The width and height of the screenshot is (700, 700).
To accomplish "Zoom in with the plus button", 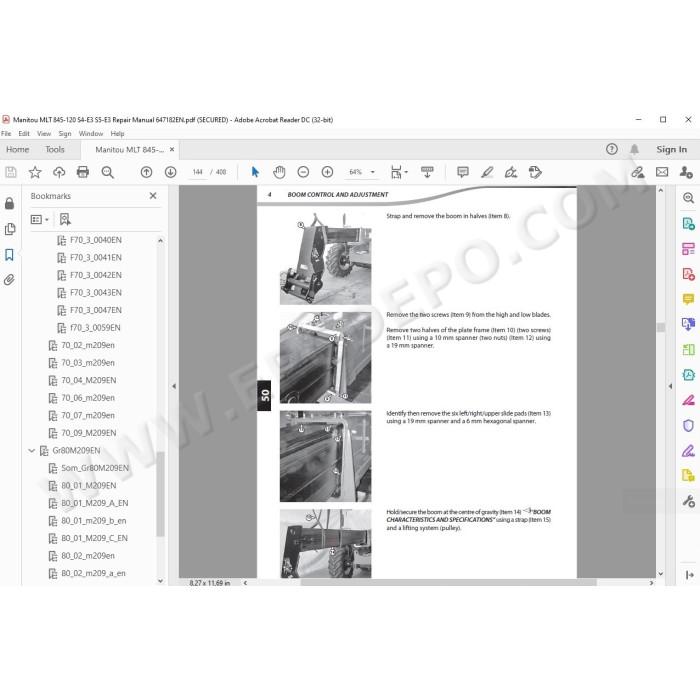I will pos(327,172).
